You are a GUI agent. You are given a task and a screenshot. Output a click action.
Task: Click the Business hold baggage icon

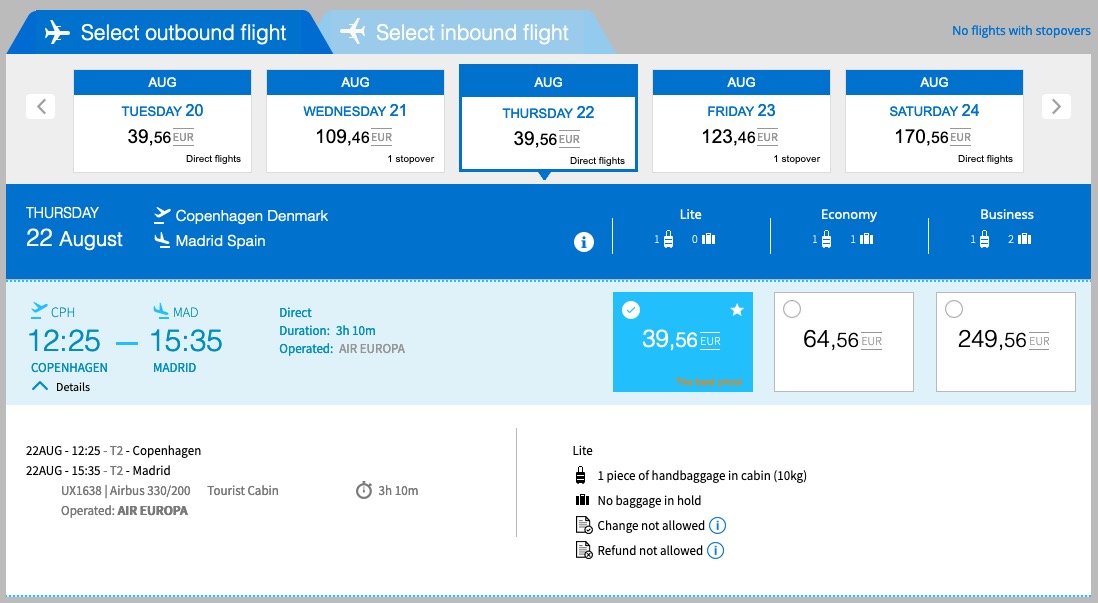1022,239
